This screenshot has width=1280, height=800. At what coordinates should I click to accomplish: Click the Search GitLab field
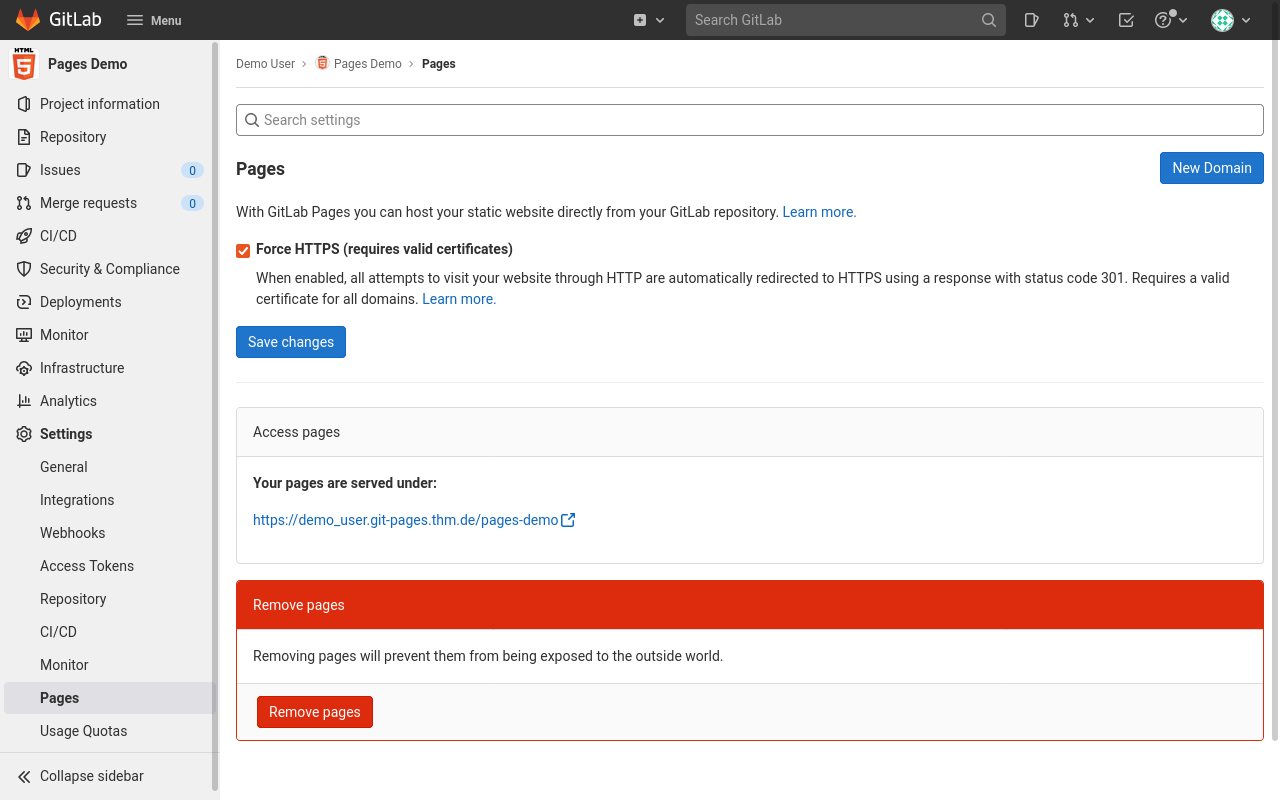click(845, 20)
